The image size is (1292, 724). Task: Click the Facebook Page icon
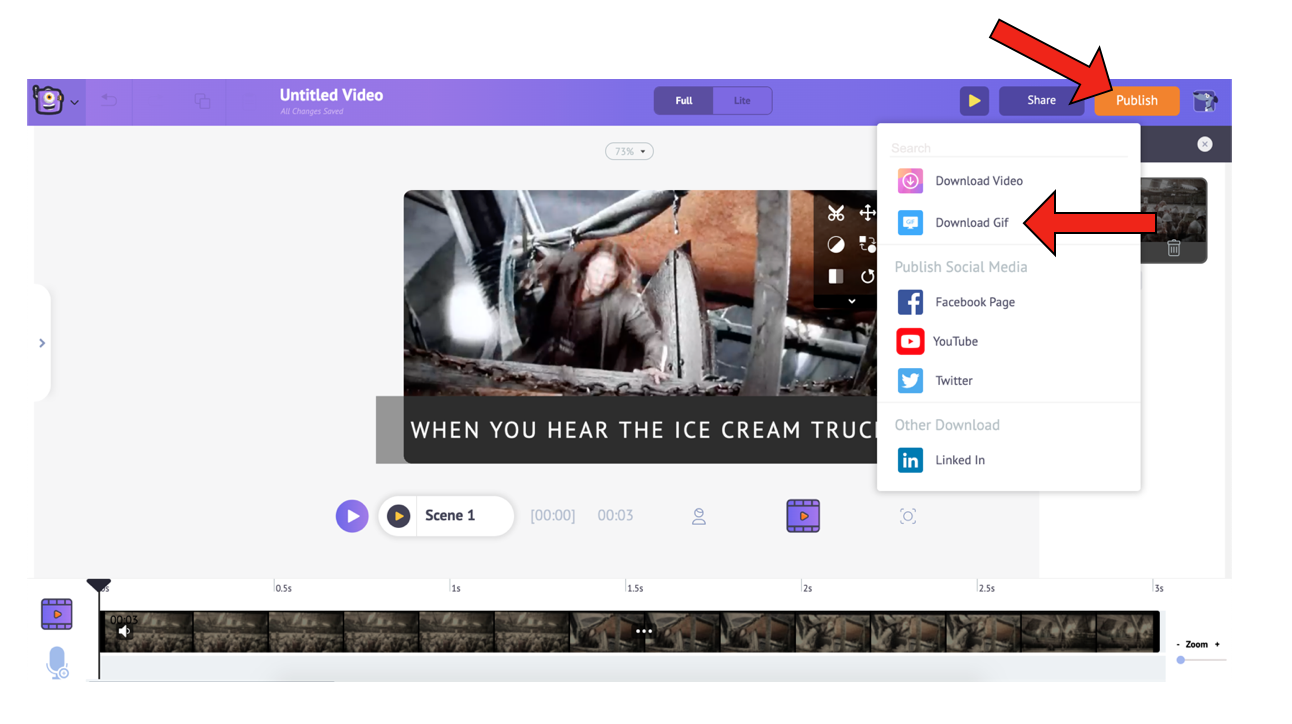(910, 302)
